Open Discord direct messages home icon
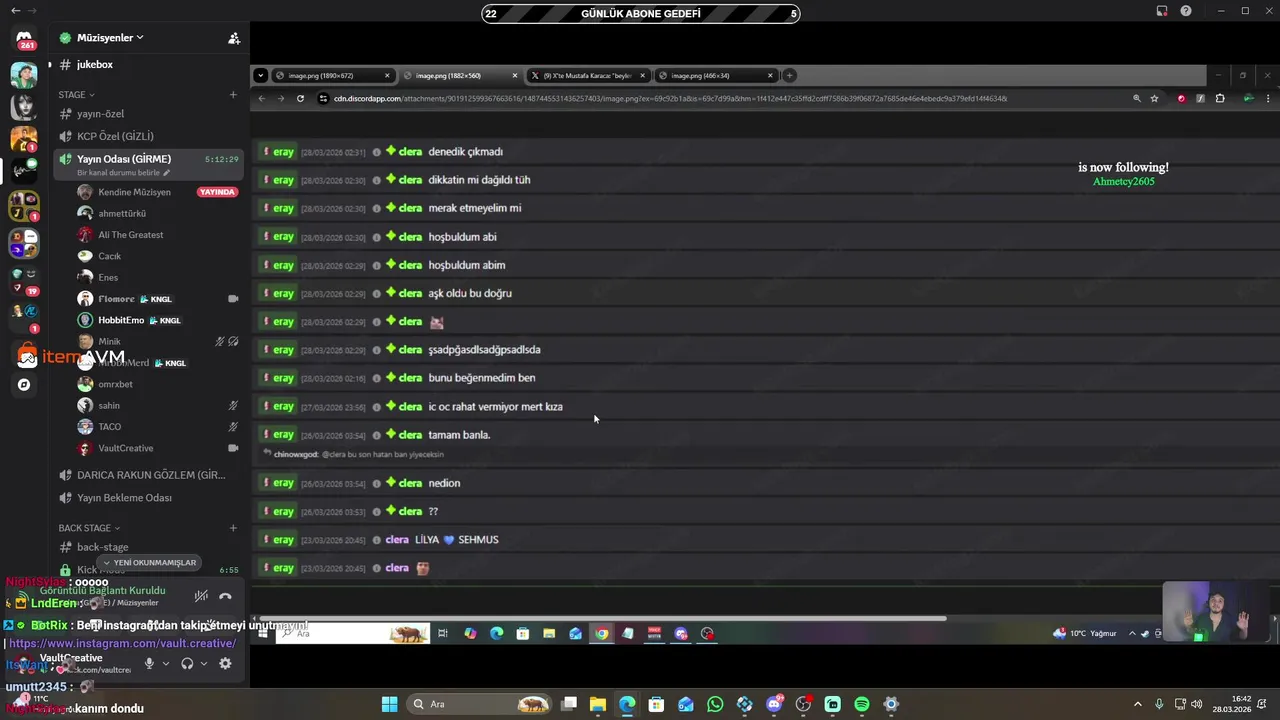This screenshot has width=1280, height=720. (24, 38)
